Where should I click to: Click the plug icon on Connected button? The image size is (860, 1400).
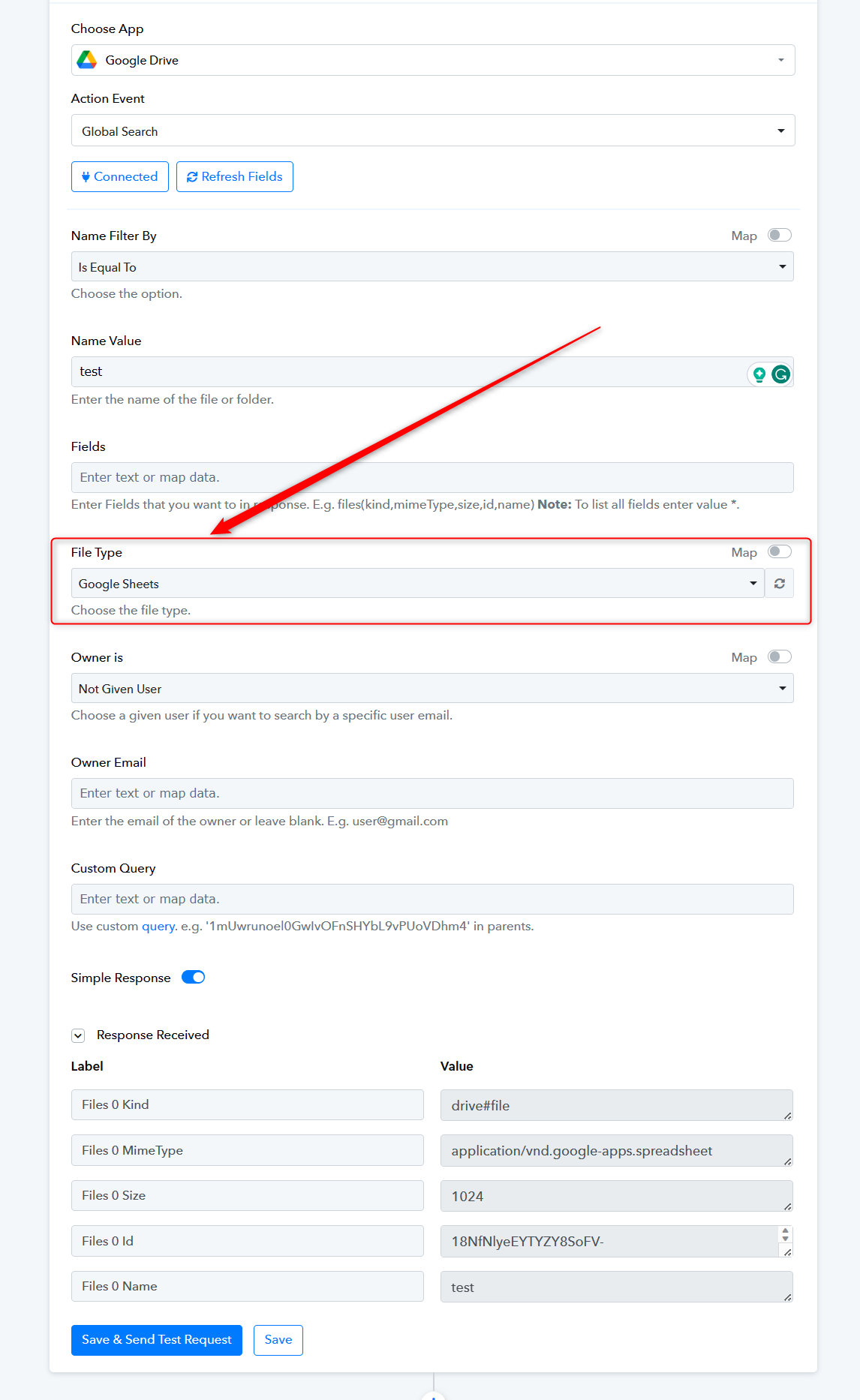click(x=86, y=177)
